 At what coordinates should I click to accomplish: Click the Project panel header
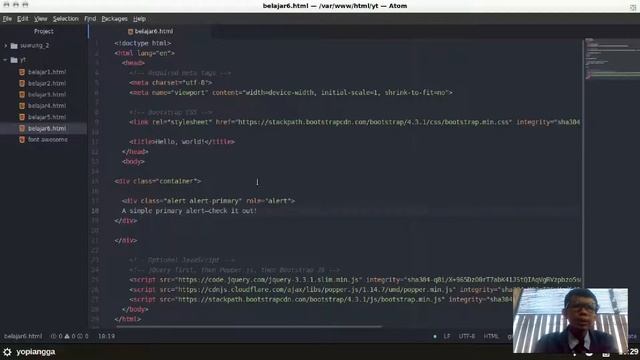pos(44,31)
